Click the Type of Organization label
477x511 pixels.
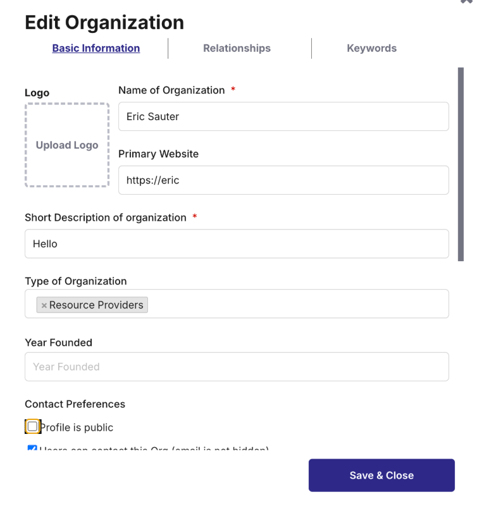pyautogui.click(x=76, y=281)
